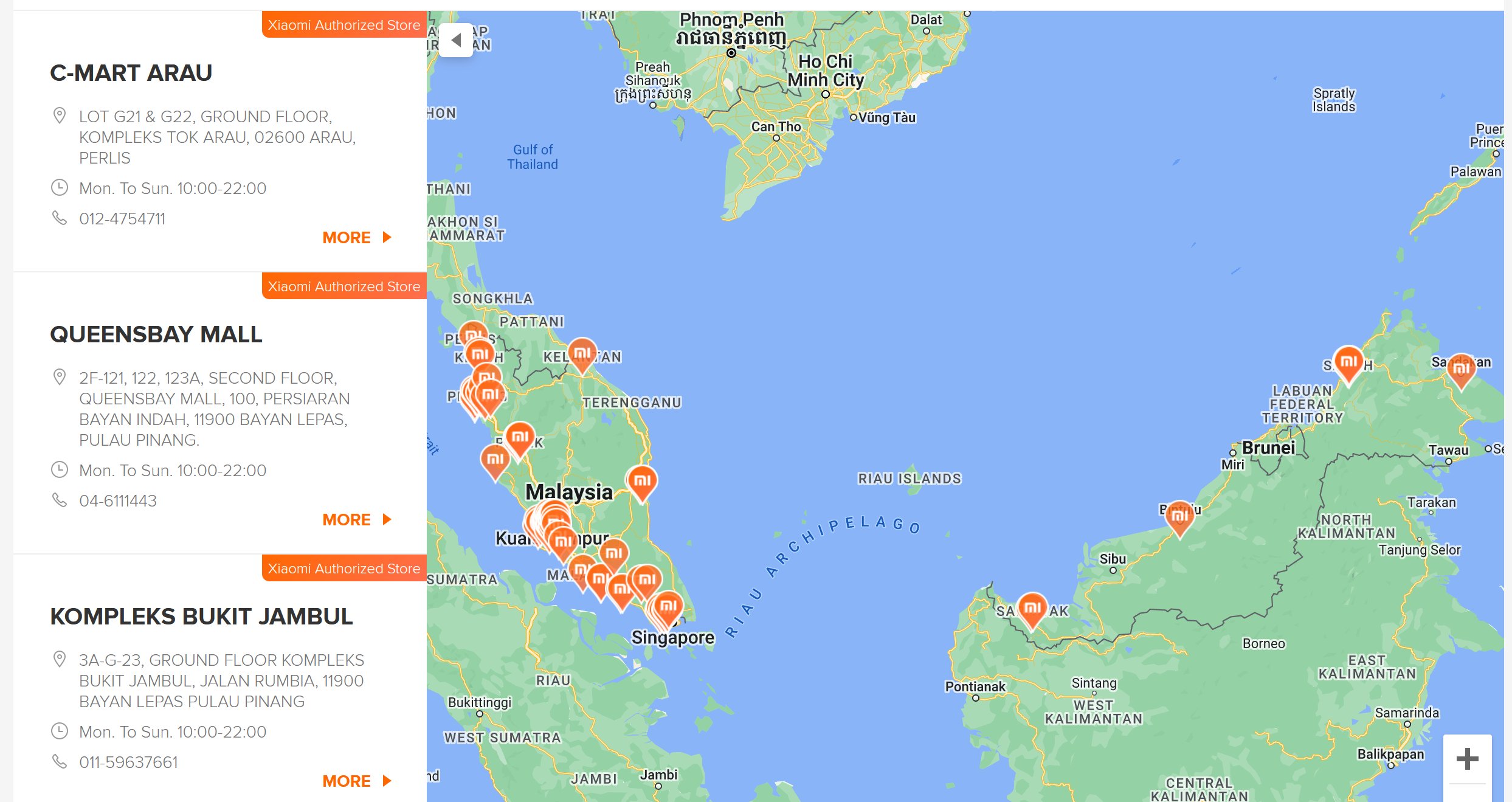Click phone number 012-4754711
Screen dimensions: 1512x802
122,218
